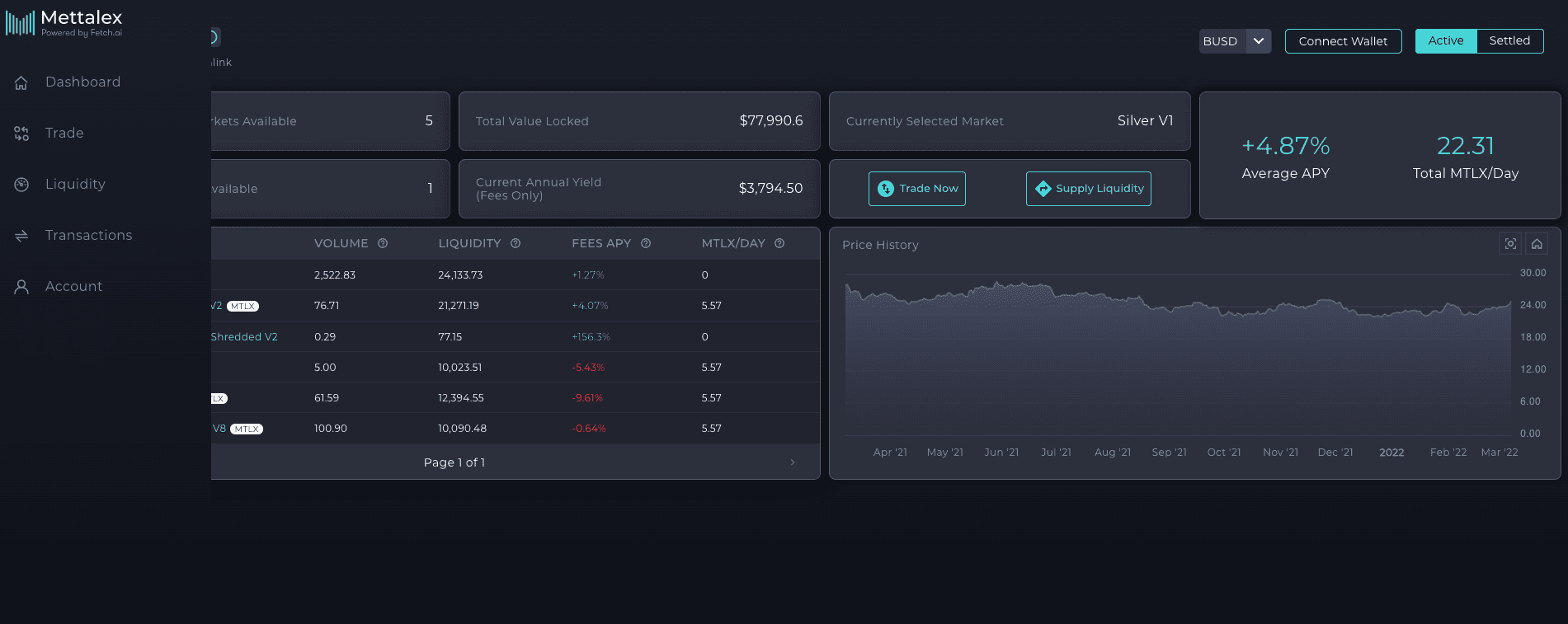The width and height of the screenshot is (1568, 624).
Task: Go to next page of markets table
Action: pyautogui.click(x=793, y=462)
